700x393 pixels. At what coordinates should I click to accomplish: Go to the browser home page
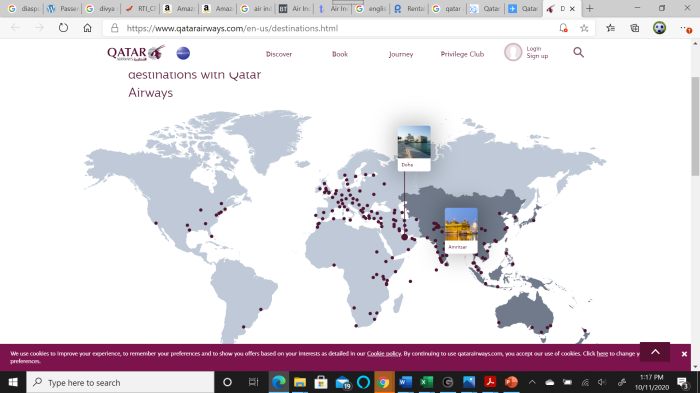click(88, 28)
